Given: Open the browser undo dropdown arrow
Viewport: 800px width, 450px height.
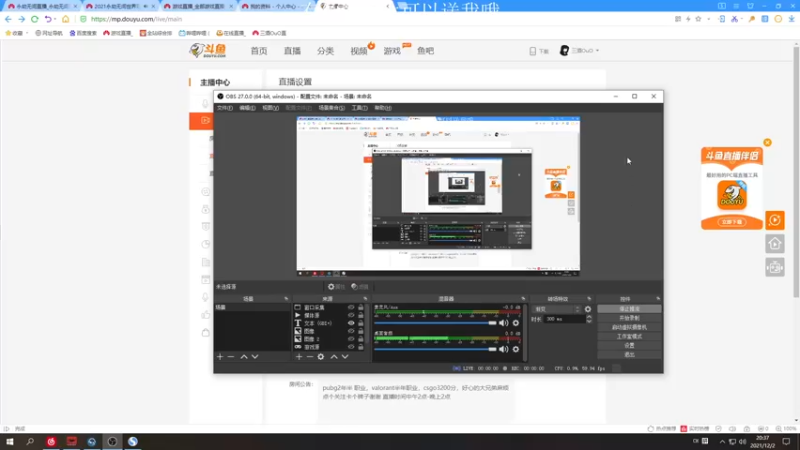Looking at the screenshot, I should [x=55, y=19].
